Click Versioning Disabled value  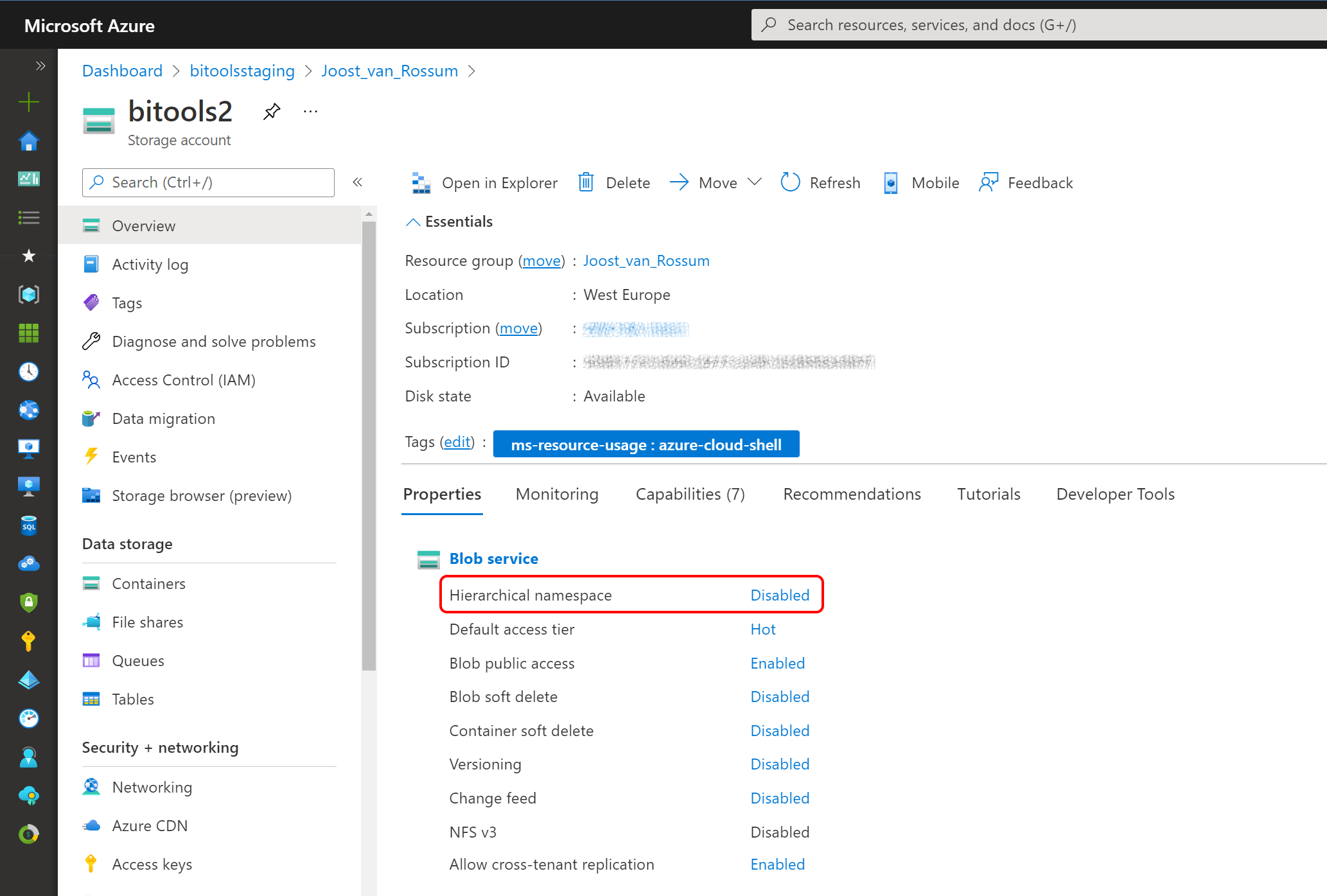coord(780,764)
